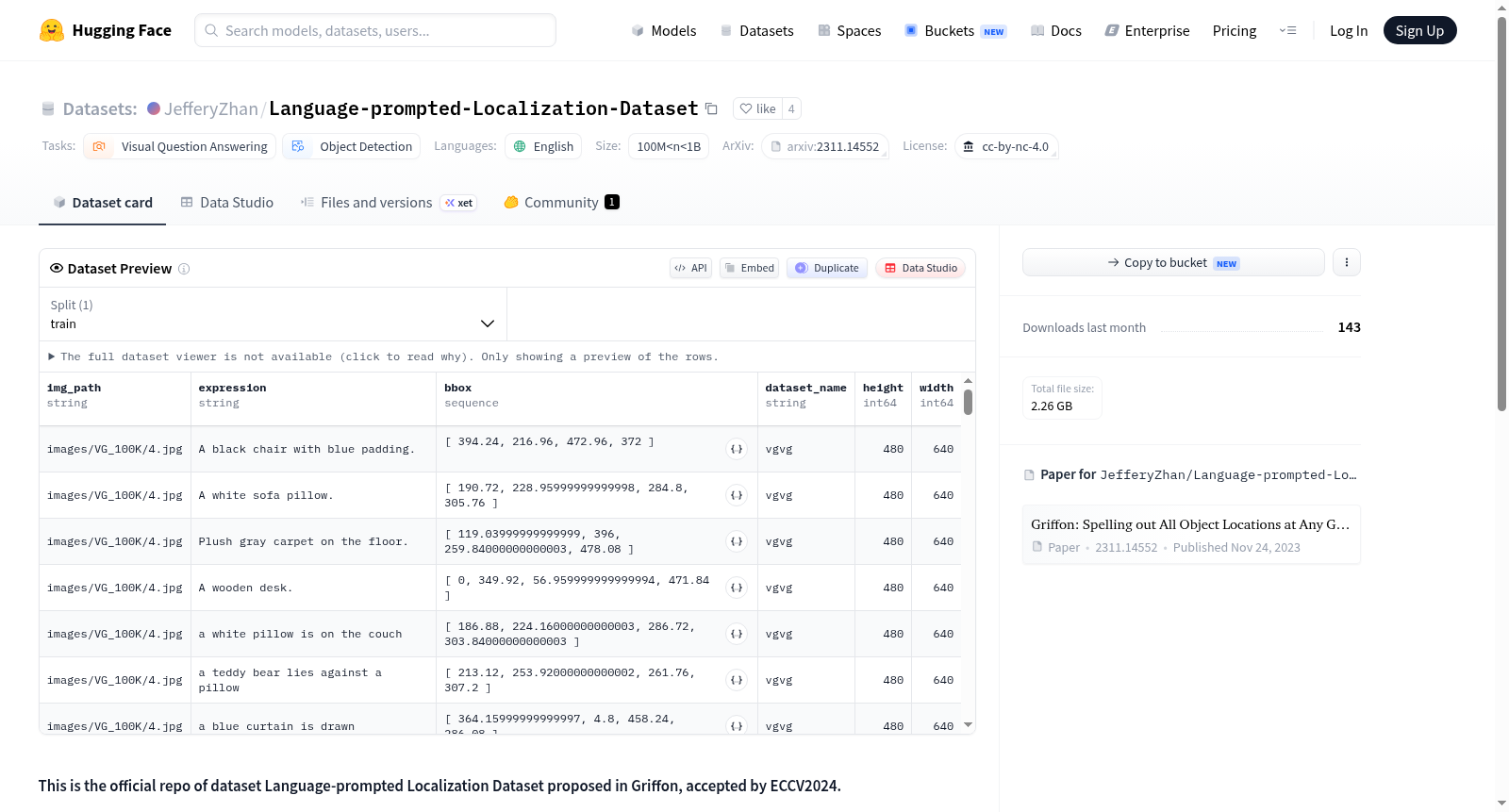This screenshot has width=1509, height=812.
Task: Click Copy to bucket button
Action: 1173,262
